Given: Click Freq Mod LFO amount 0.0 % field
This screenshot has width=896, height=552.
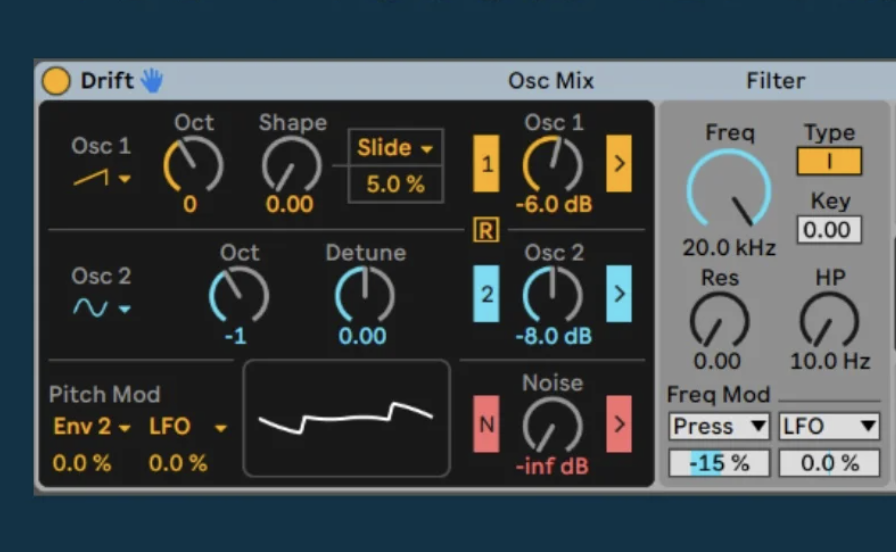Looking at the screenshot, I should [x=829, y=463].
